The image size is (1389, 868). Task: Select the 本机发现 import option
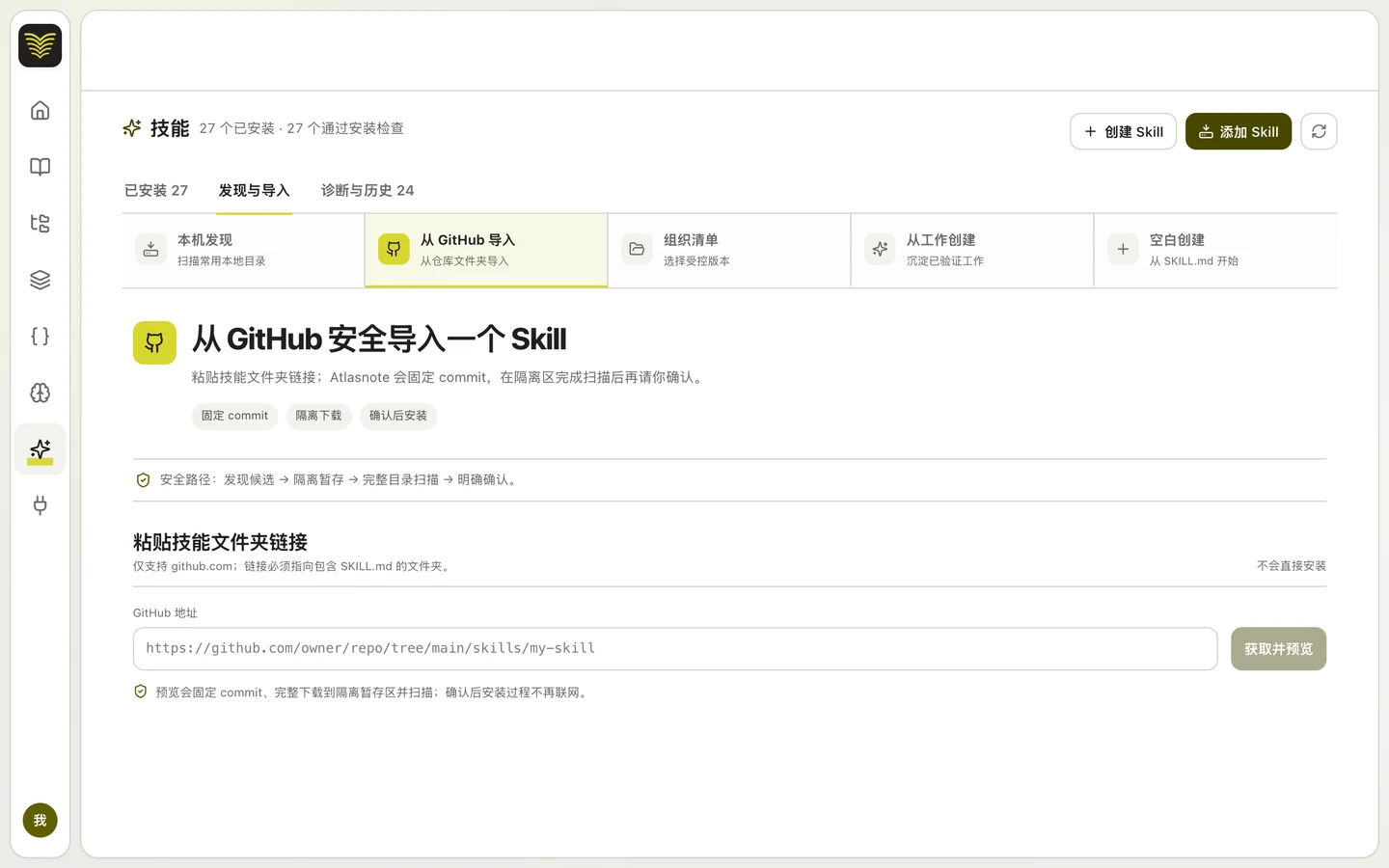point(243,250)
